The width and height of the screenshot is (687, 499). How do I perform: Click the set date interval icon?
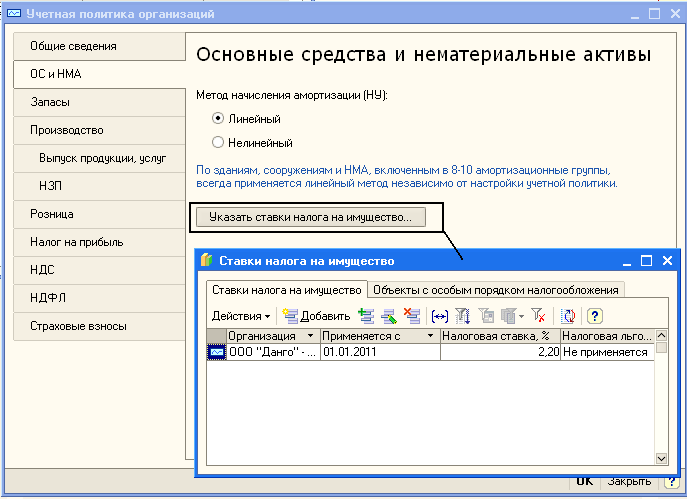point(439,316)
